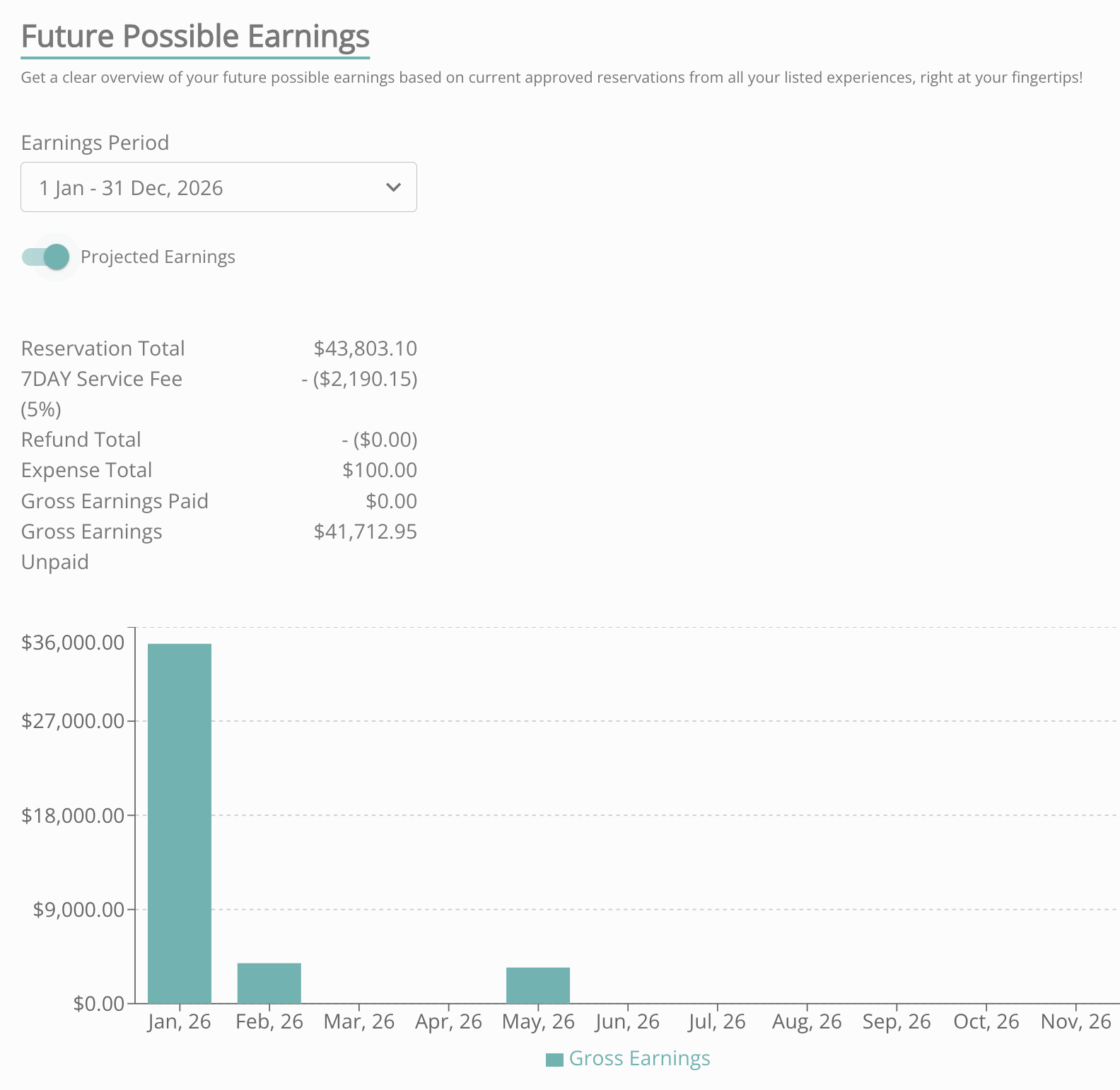
Task: Click the Expense Total value $100.00
Action: (x=380, y=470)
